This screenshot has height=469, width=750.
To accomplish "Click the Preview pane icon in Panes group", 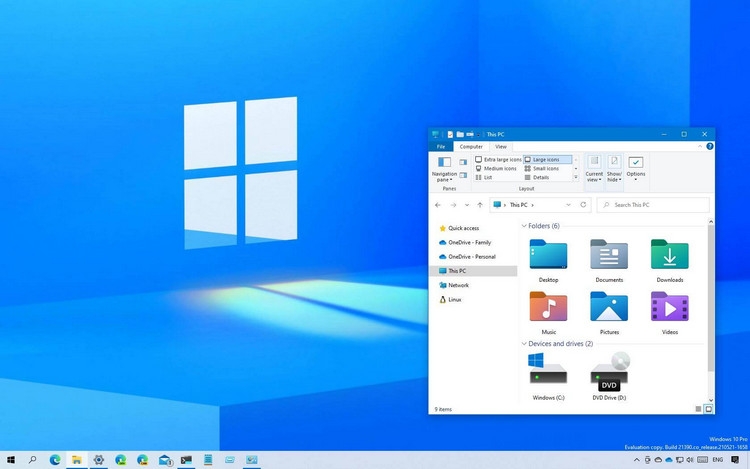I will click(x=463, y=163).
